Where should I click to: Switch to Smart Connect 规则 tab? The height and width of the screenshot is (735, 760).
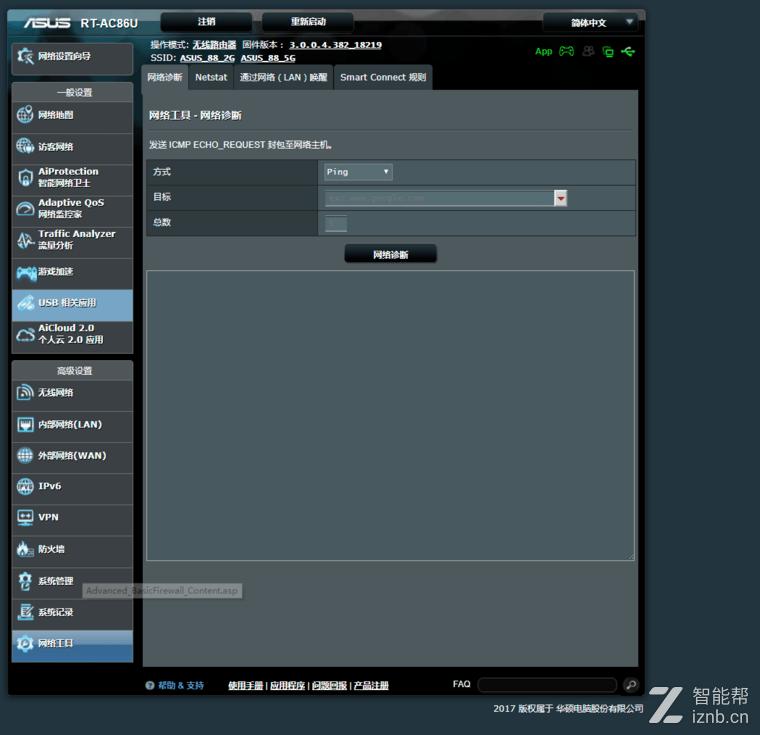coord(382,77)
